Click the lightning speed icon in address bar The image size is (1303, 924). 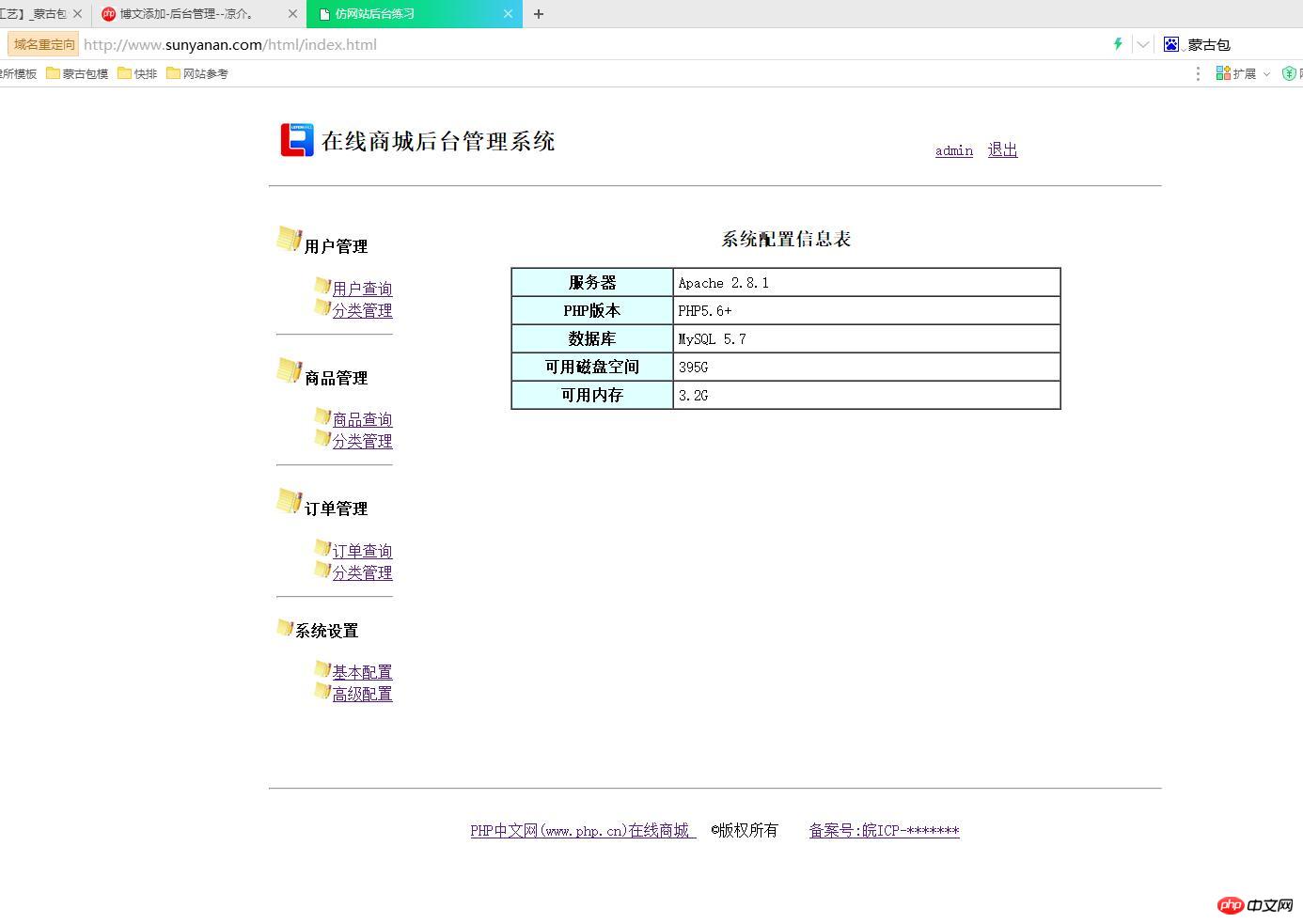(1118, 43)
